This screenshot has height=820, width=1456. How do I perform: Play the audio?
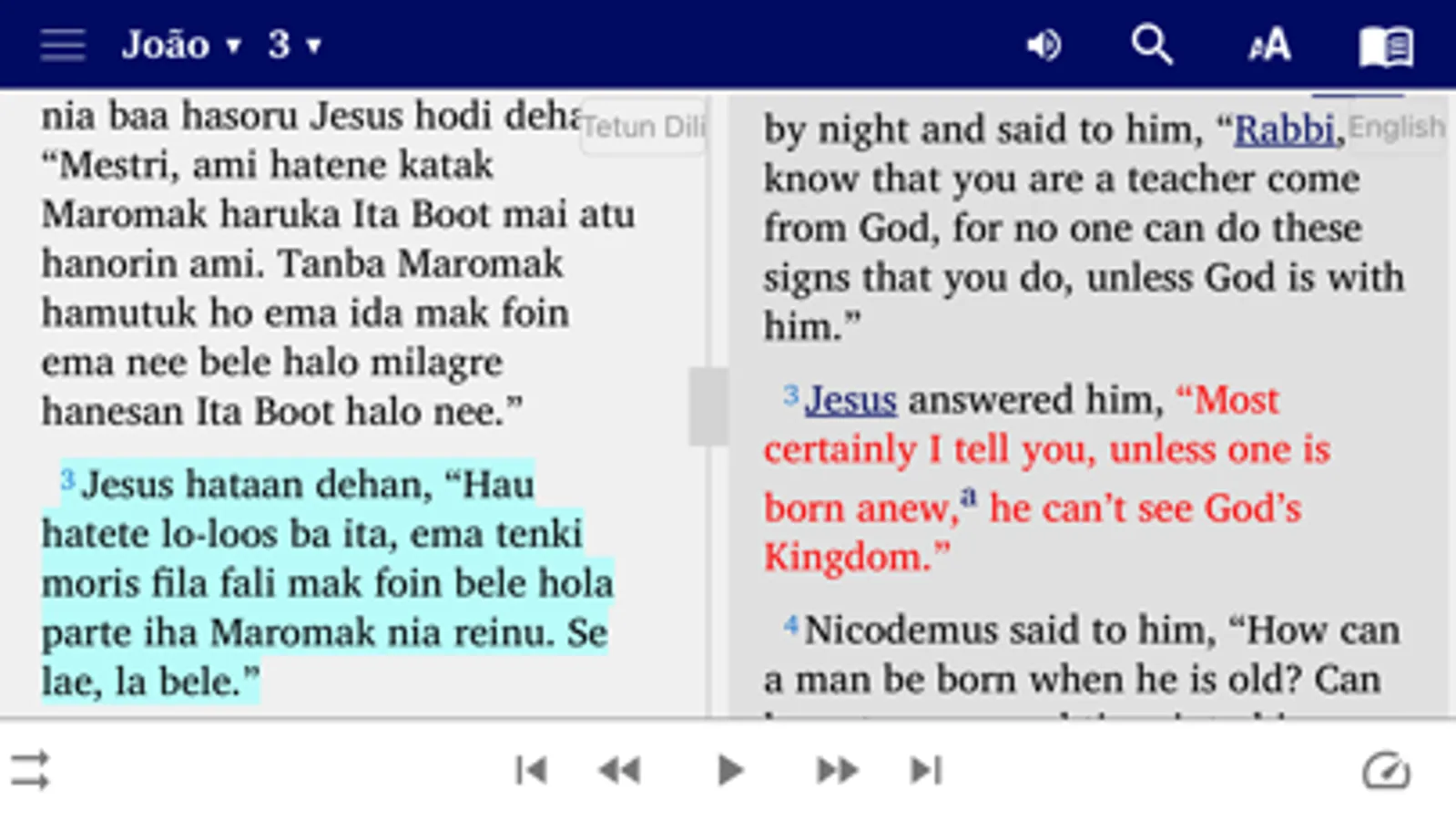tap(729, 770)
